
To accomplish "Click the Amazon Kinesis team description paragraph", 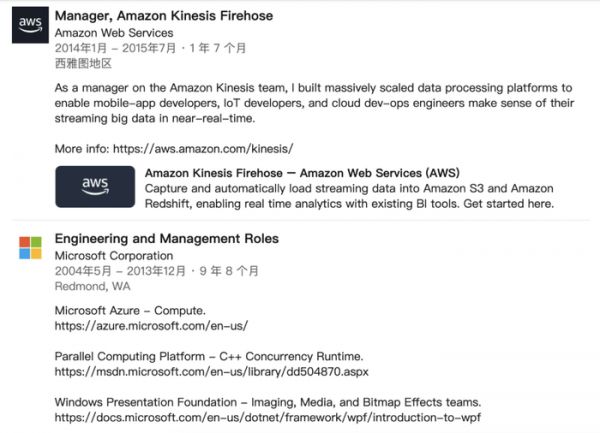I will pyautogui.click(x=313, y=104).
